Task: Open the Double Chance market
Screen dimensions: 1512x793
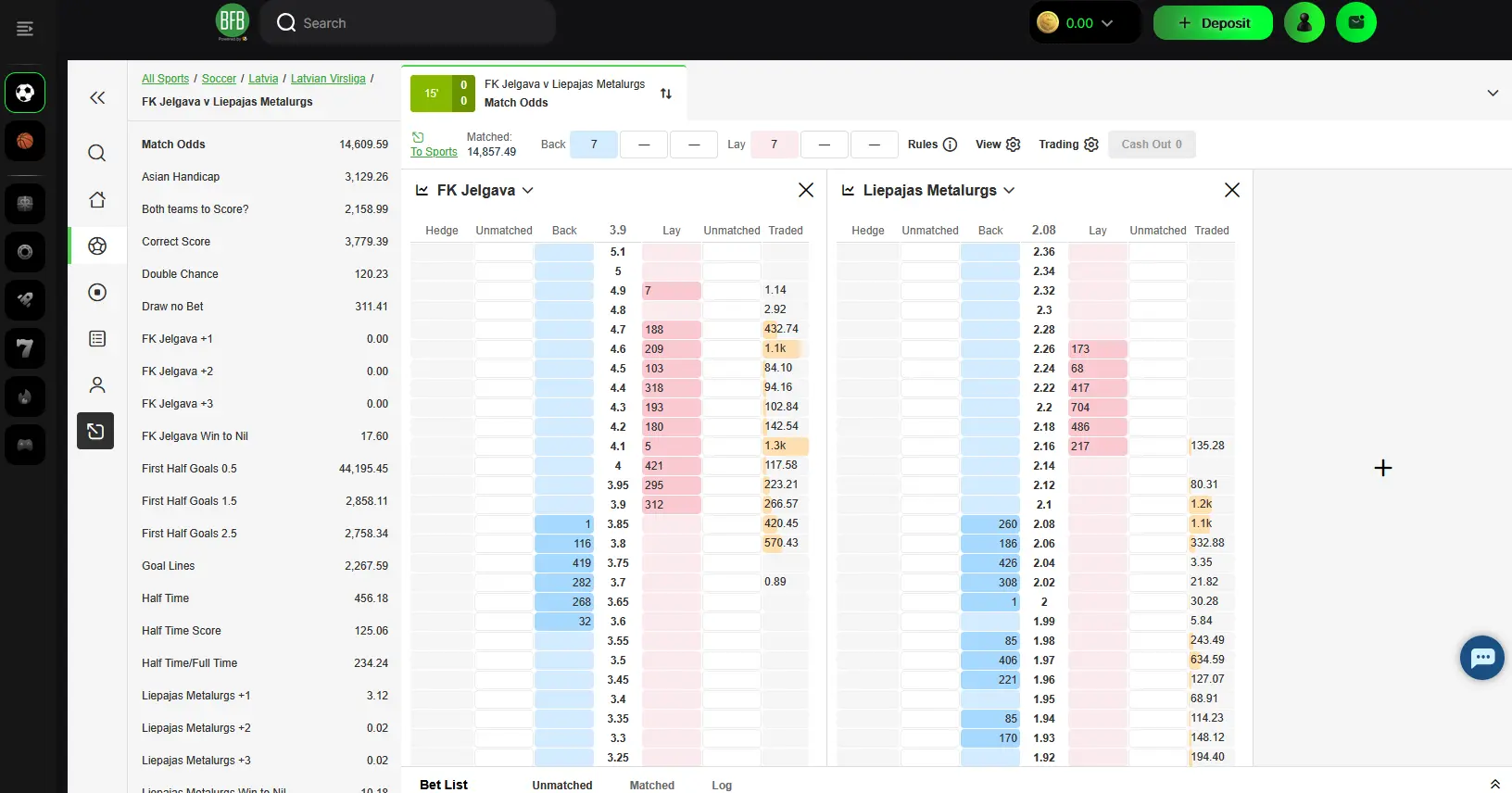Action: [x=264, y=274]
